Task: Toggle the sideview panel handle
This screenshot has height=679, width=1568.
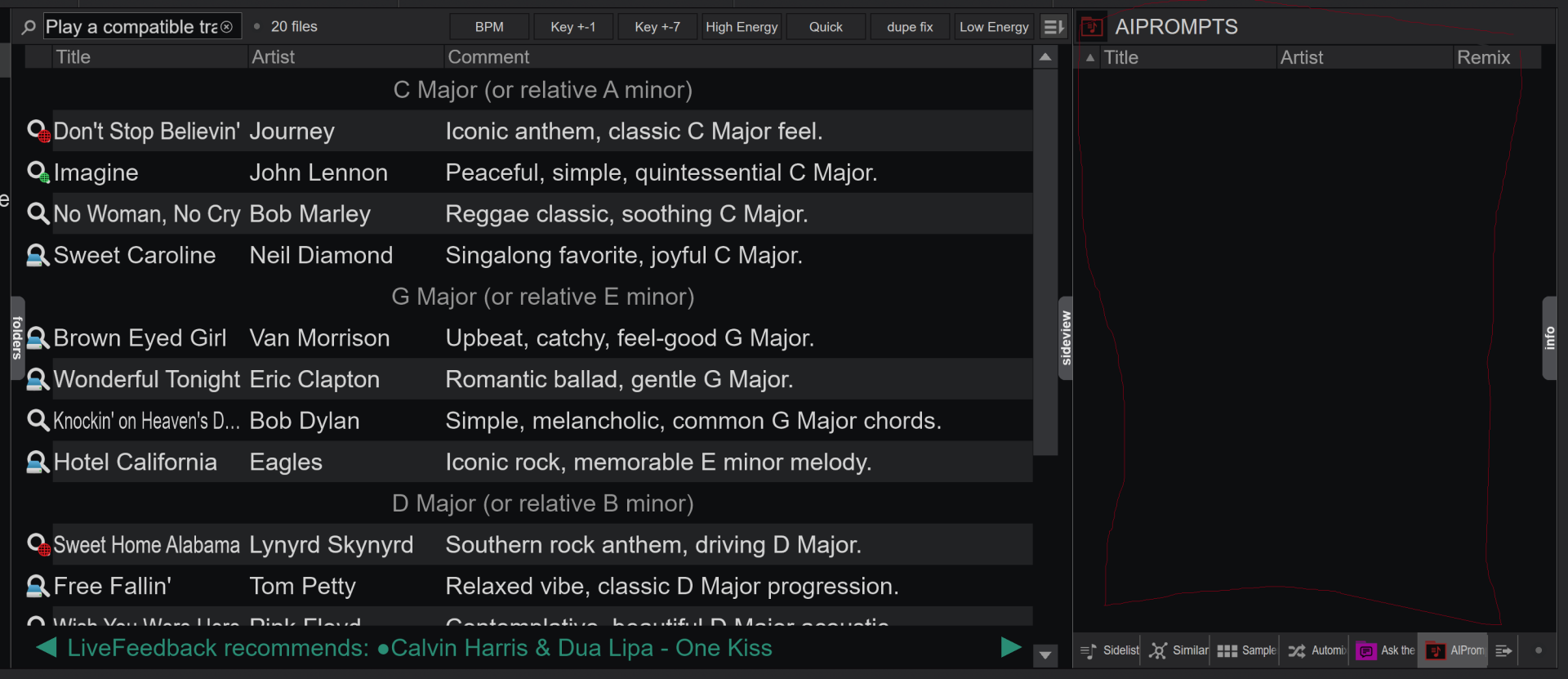Action: click(1065, 337)
